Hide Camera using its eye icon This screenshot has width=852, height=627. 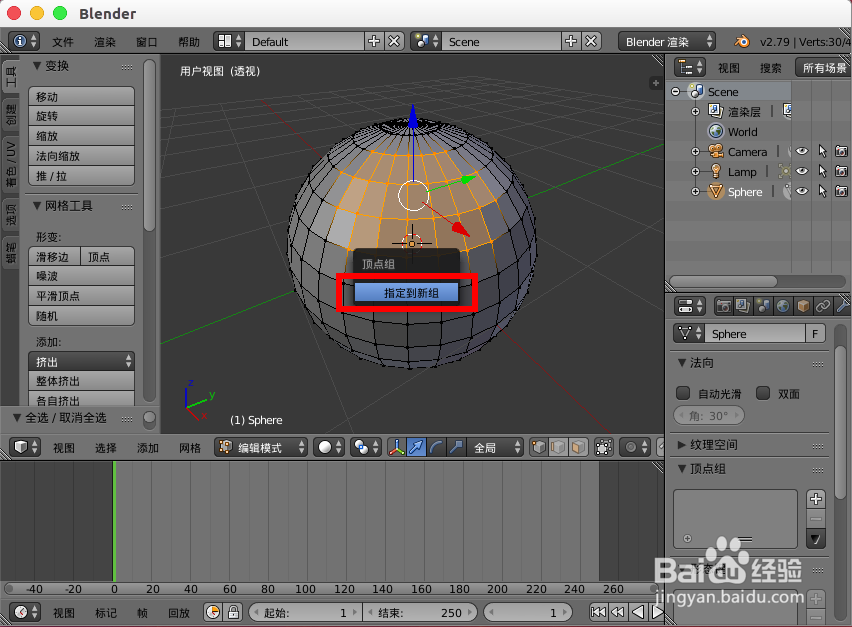click(801, 151)
